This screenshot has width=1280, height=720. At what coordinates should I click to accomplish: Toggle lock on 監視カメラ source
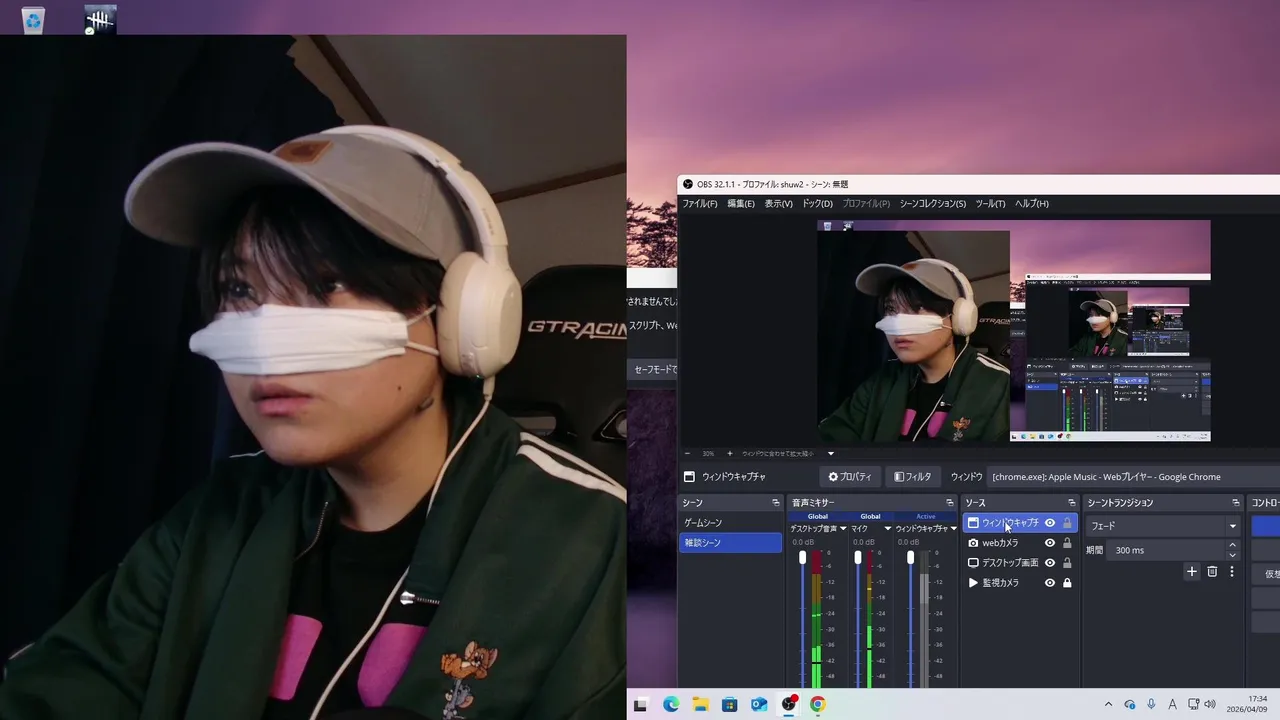[x=1067, y=583]
